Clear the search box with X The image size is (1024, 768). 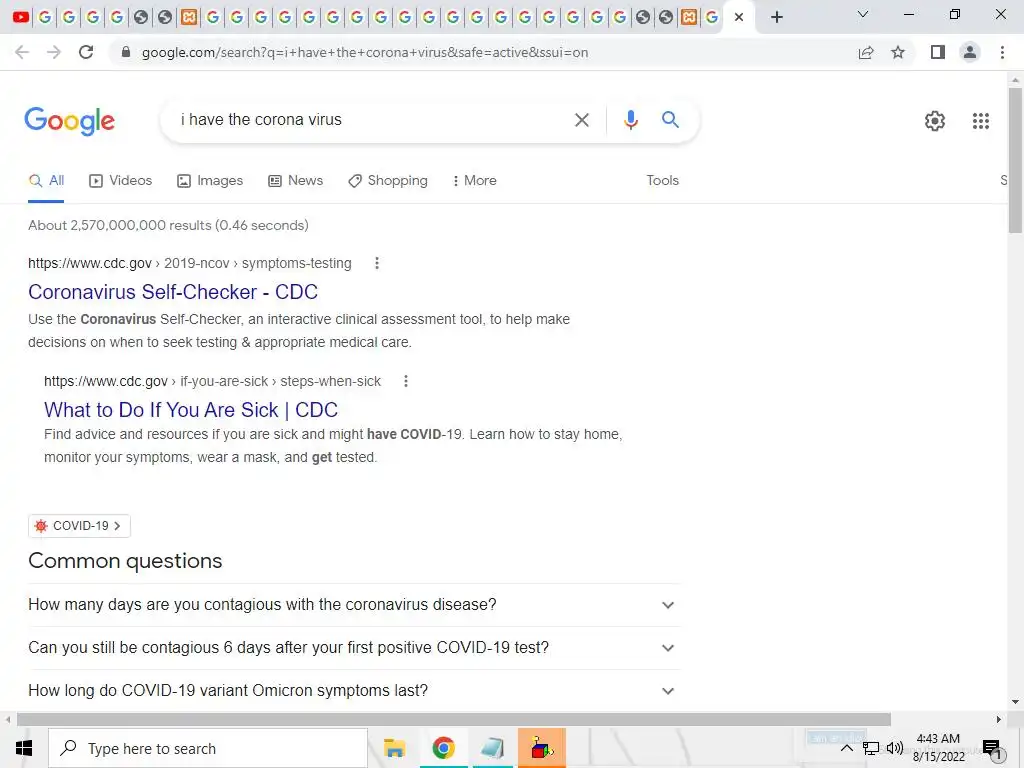pyautogui.click(x=581, y=120)
